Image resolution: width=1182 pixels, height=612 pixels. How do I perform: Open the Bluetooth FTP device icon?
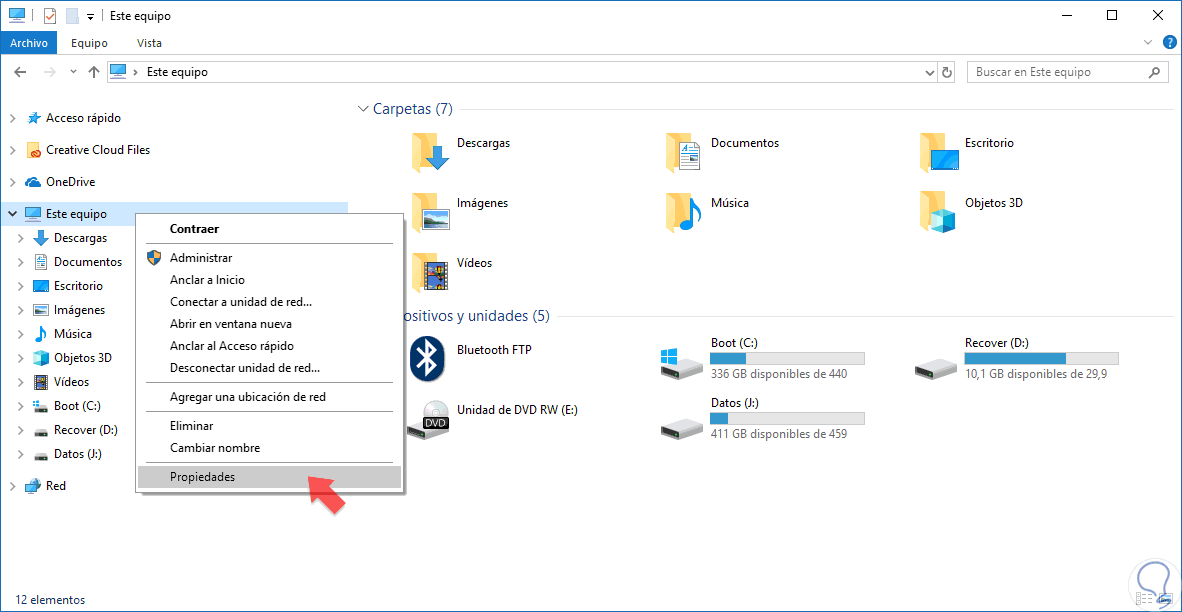pyautogui.click(x=430, y=358)
